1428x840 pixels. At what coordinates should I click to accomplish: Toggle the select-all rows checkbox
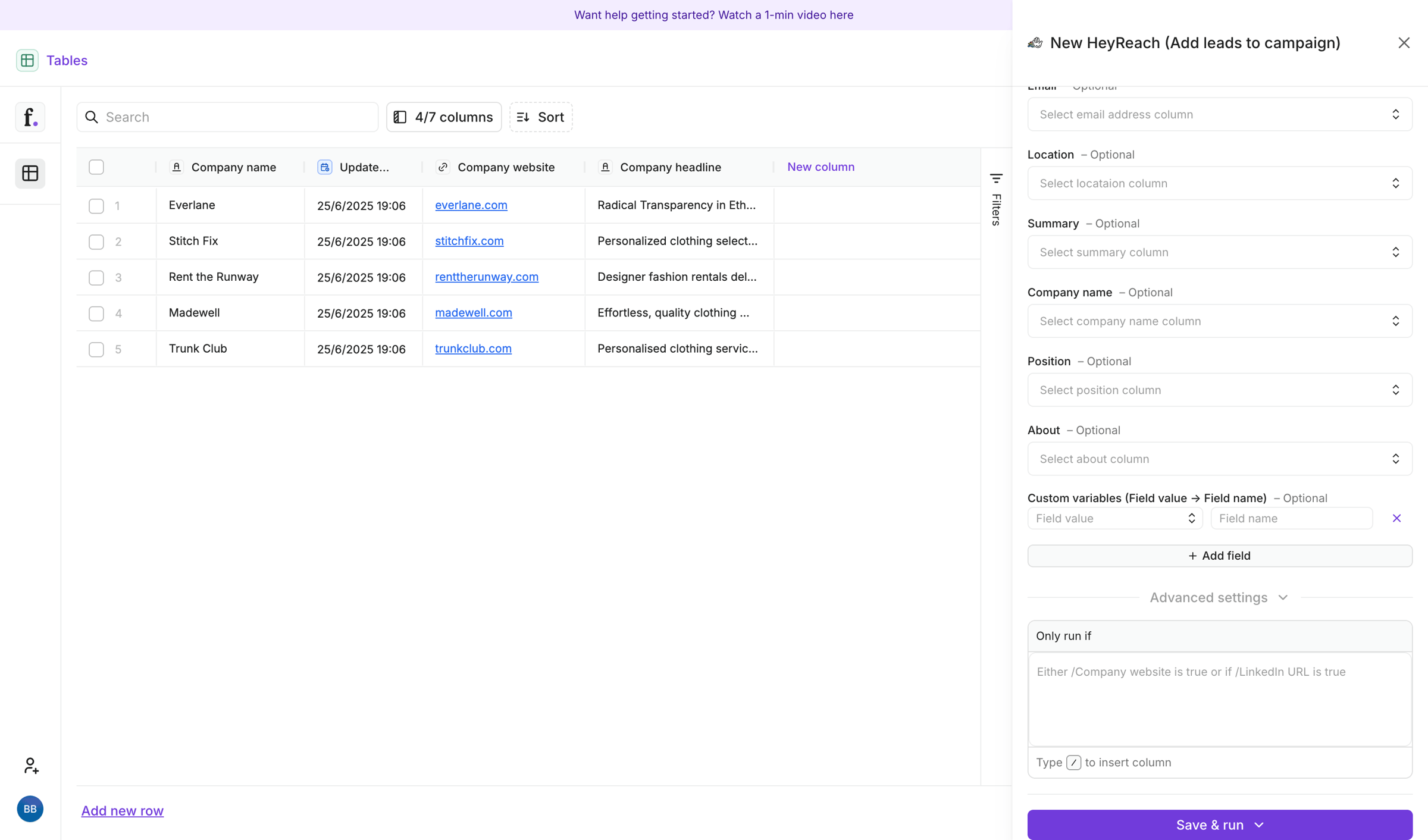(96, 167)
